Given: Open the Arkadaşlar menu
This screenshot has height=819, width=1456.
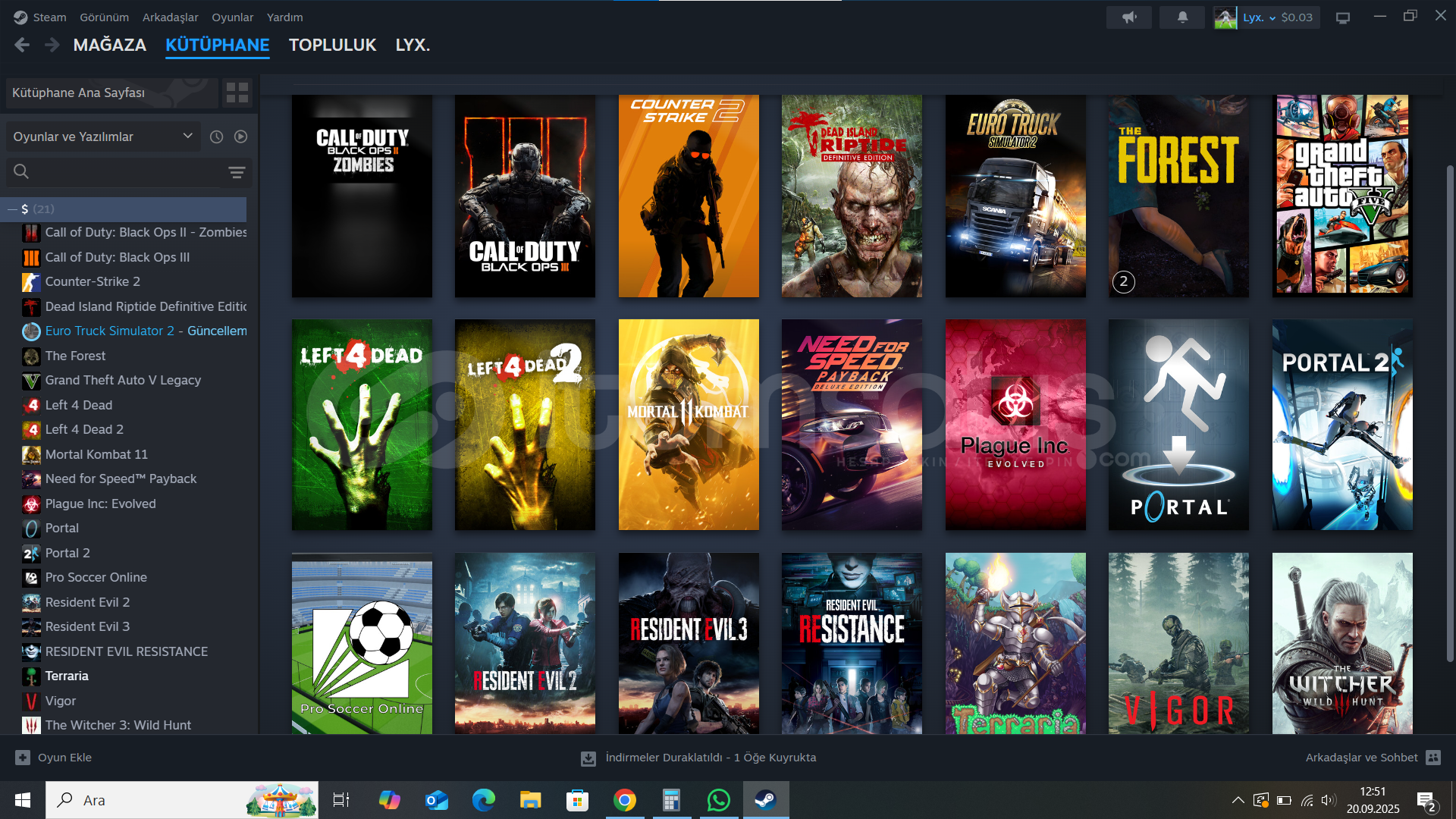Looking at the screenshot, I should (x=171, y=17).
